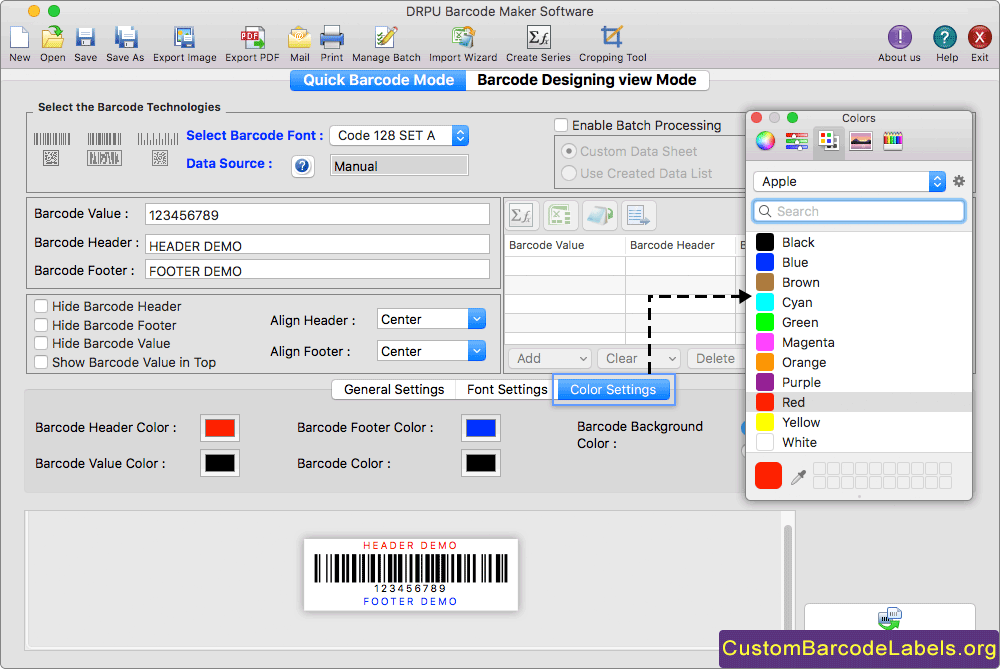Screen dimensions: 1000x669
Task: Click the Barcode Header Color swatch
Action: coord(220,427)
